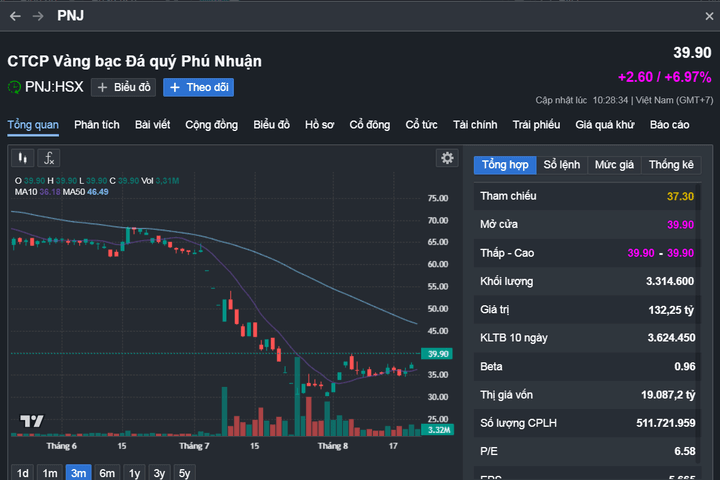Click the Mở cửa value 39.90
The height and width of the screenshot is (480, 720).
point(680,225)
